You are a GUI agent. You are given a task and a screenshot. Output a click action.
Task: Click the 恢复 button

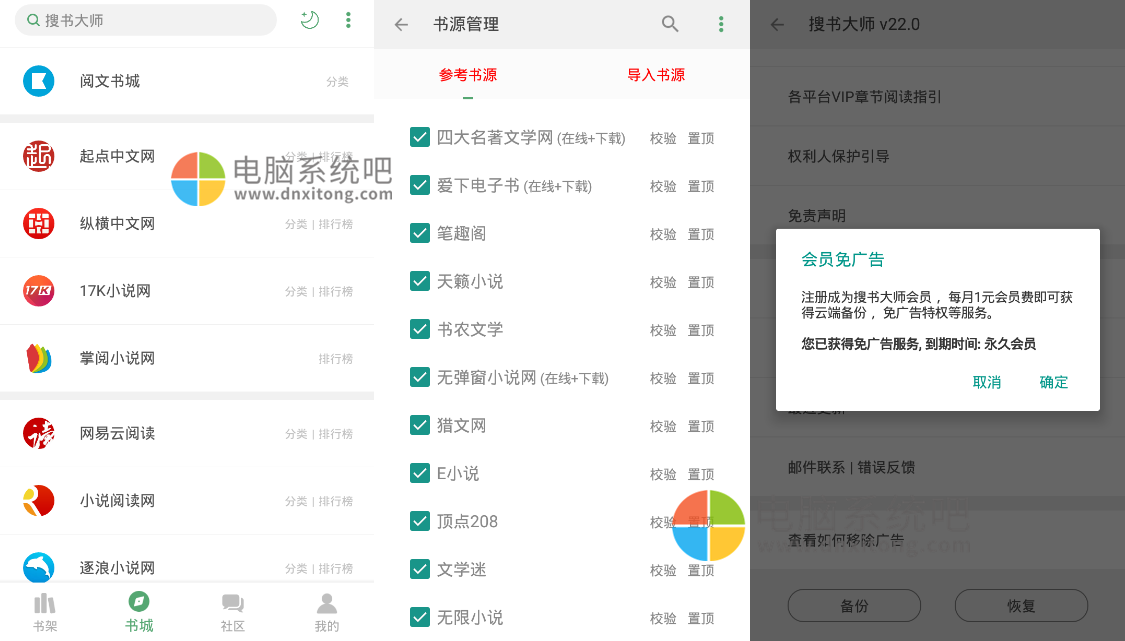(x=1021, y=606)
